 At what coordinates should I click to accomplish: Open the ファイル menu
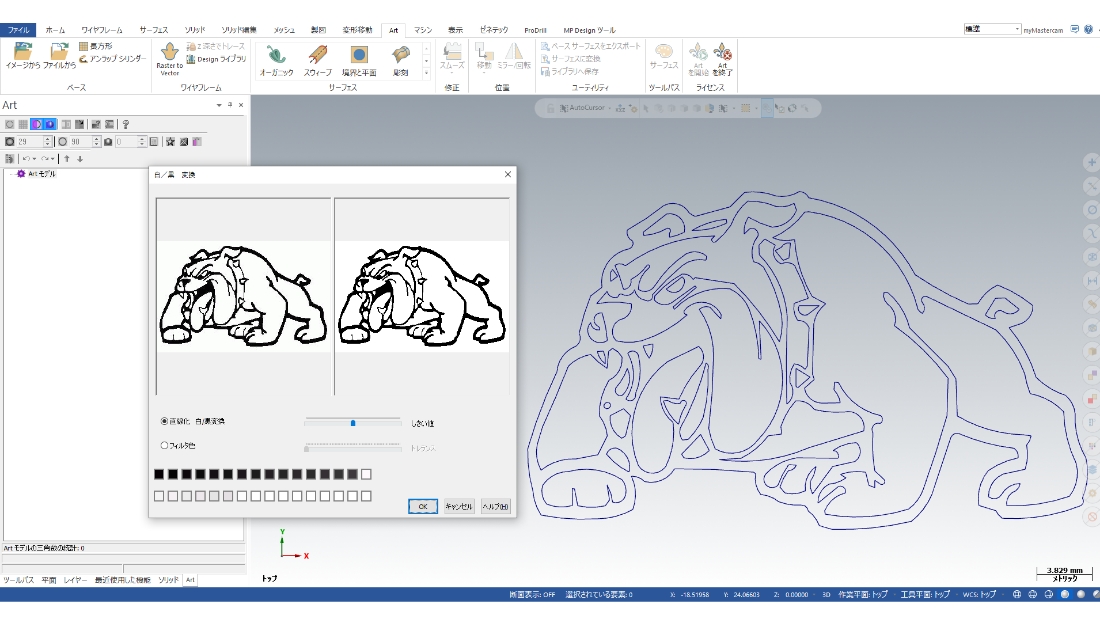click(18, 30)
